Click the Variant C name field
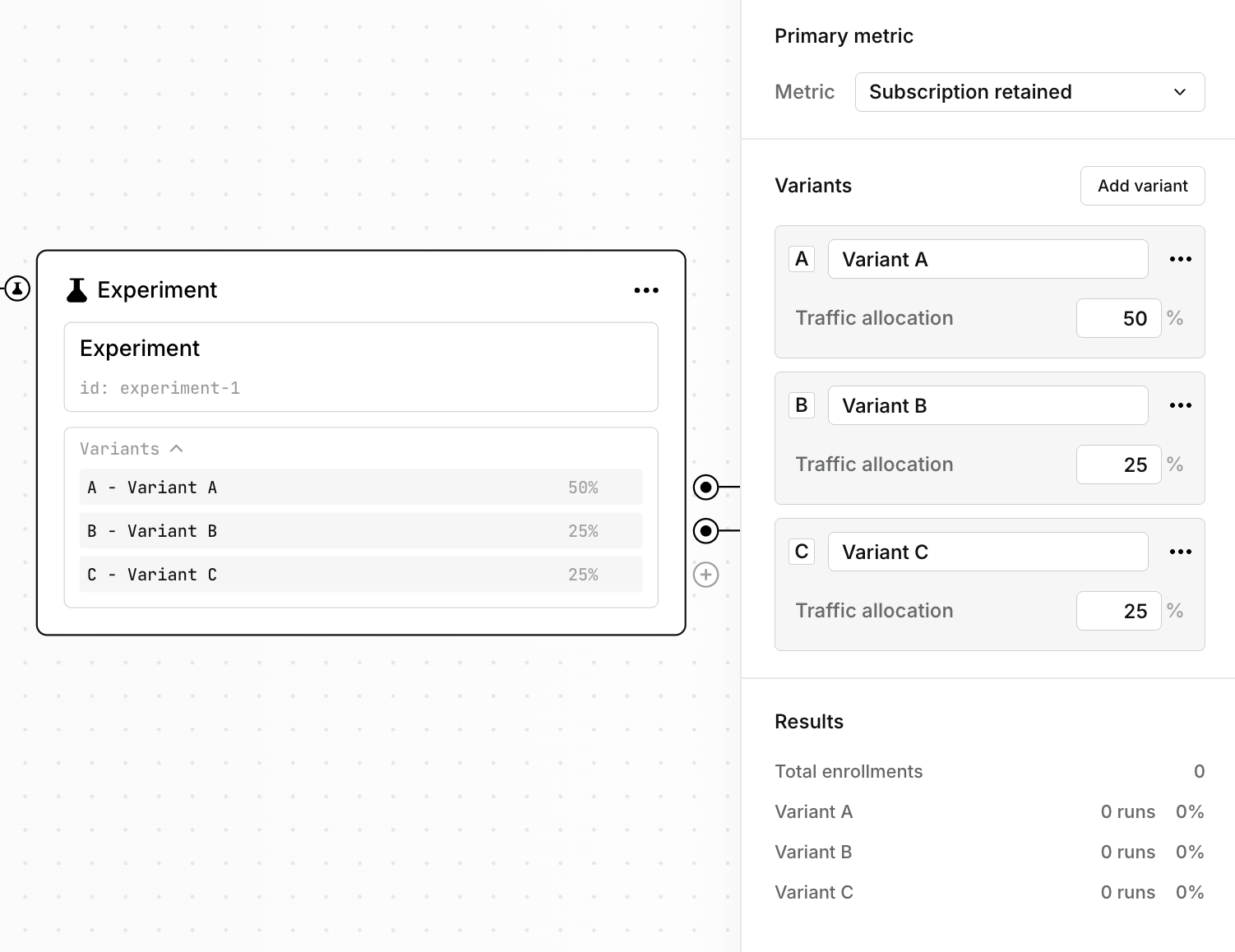 (988, 552)
